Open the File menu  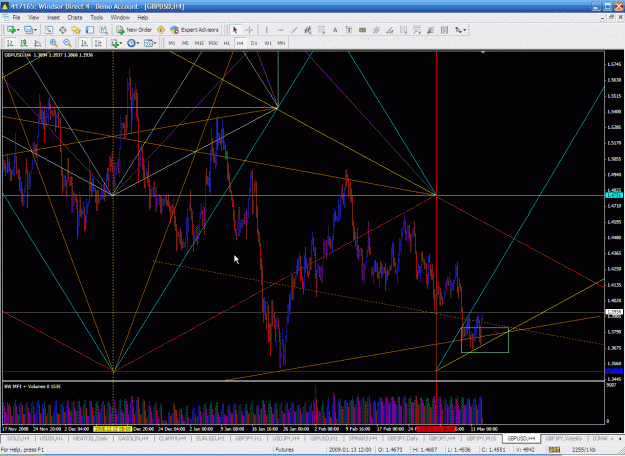(x=16, y=18)
